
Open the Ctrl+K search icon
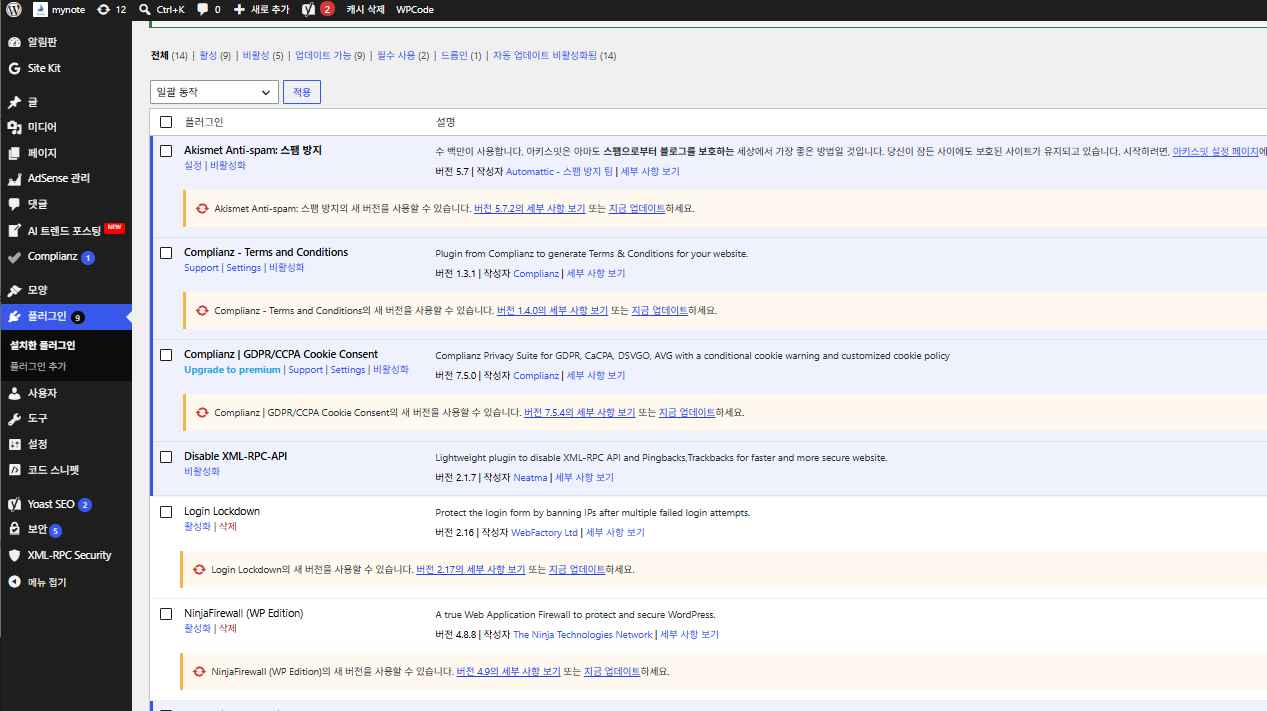pyautogui.click(x=145, y=9)
